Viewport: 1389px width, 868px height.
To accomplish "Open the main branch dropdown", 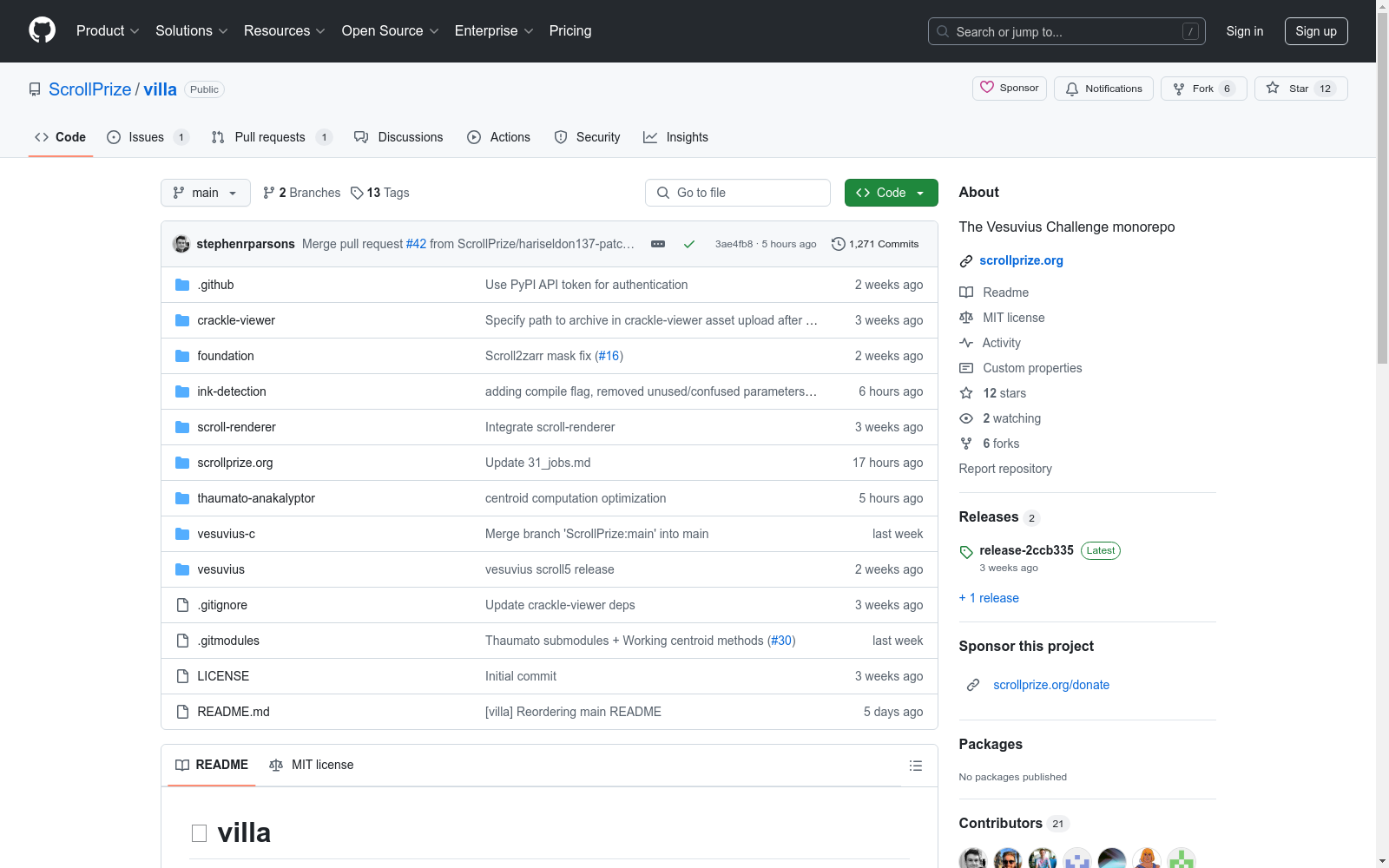I will (x=206, y=193).
